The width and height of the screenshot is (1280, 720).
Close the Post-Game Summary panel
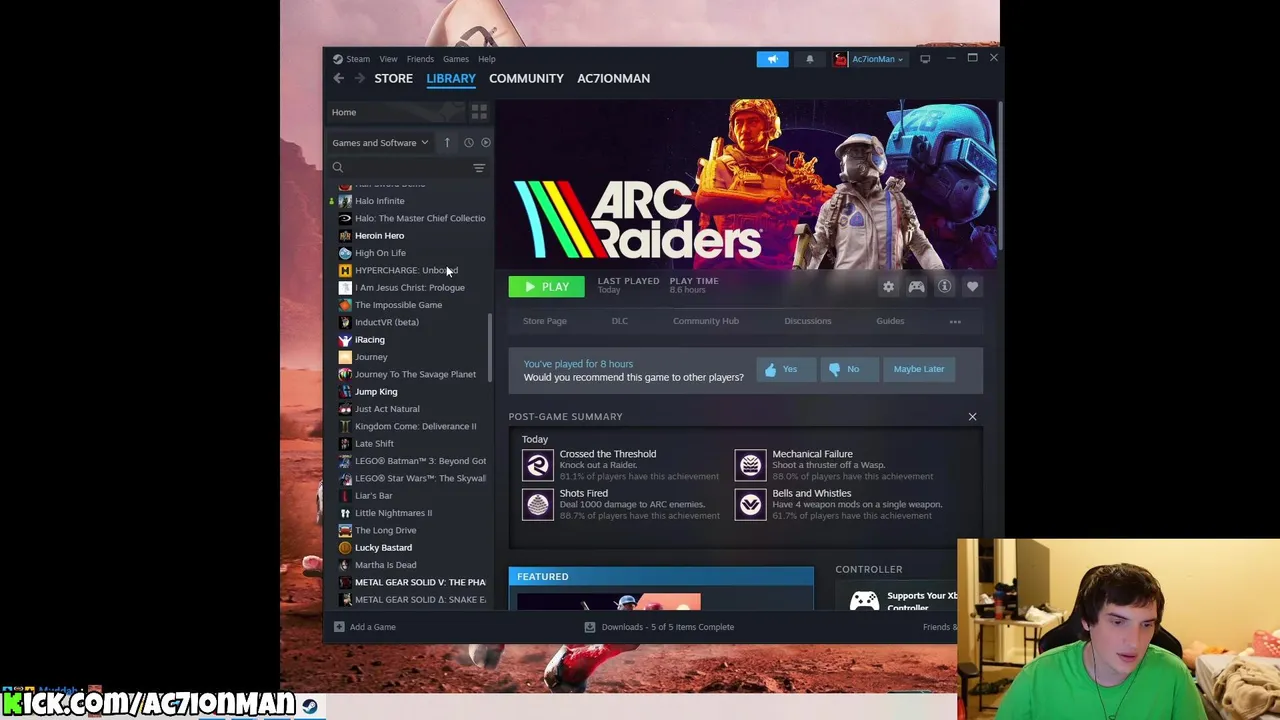[x=972, y=416]
